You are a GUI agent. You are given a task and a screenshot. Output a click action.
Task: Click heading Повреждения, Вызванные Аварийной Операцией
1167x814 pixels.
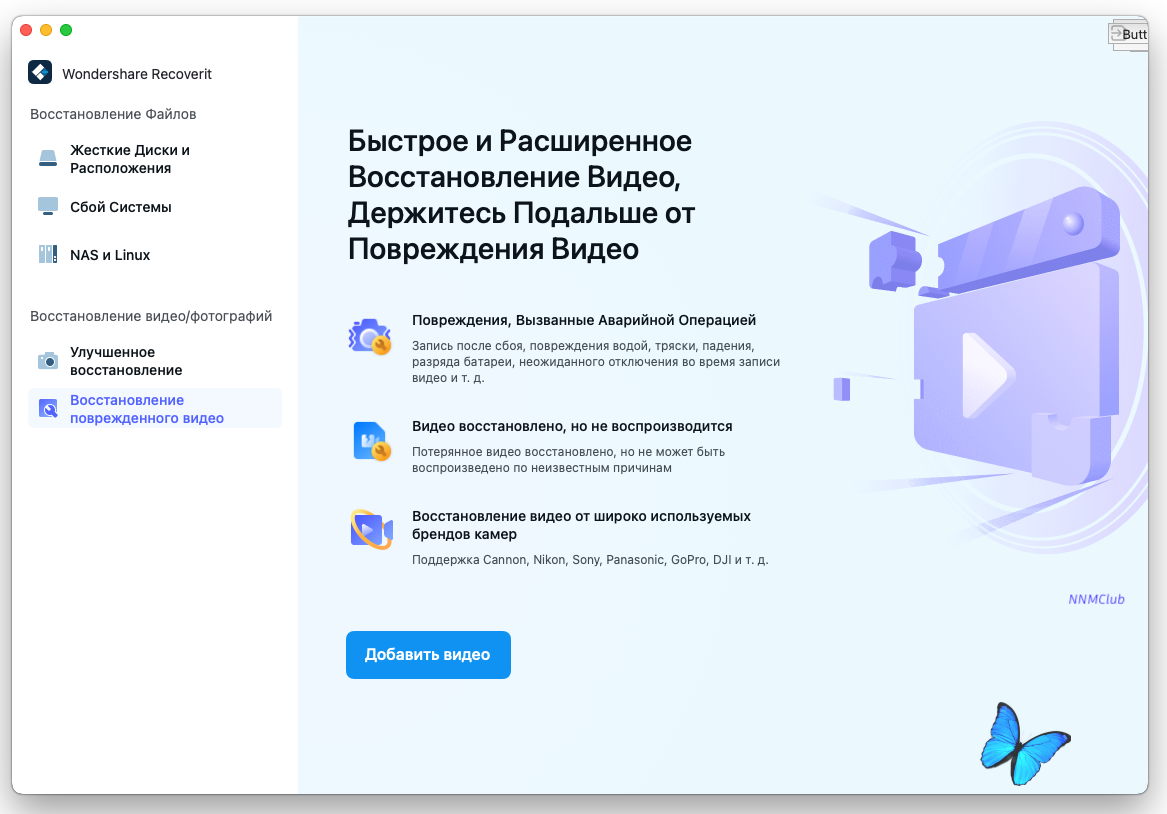(584, 320)
